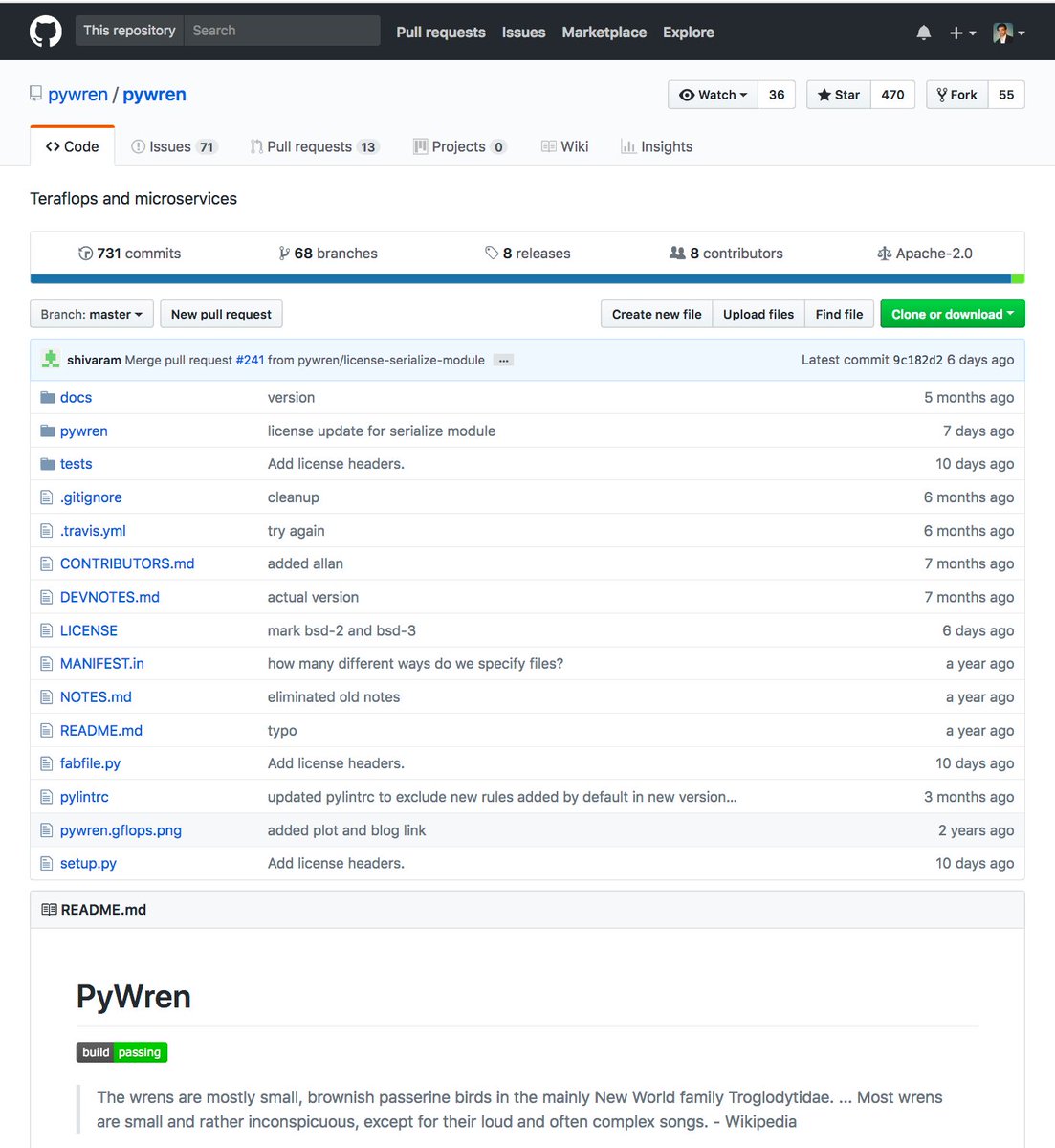Click Marketplace in top navigation
This screenshot has width=1055, height=1148.
(604, 33)
